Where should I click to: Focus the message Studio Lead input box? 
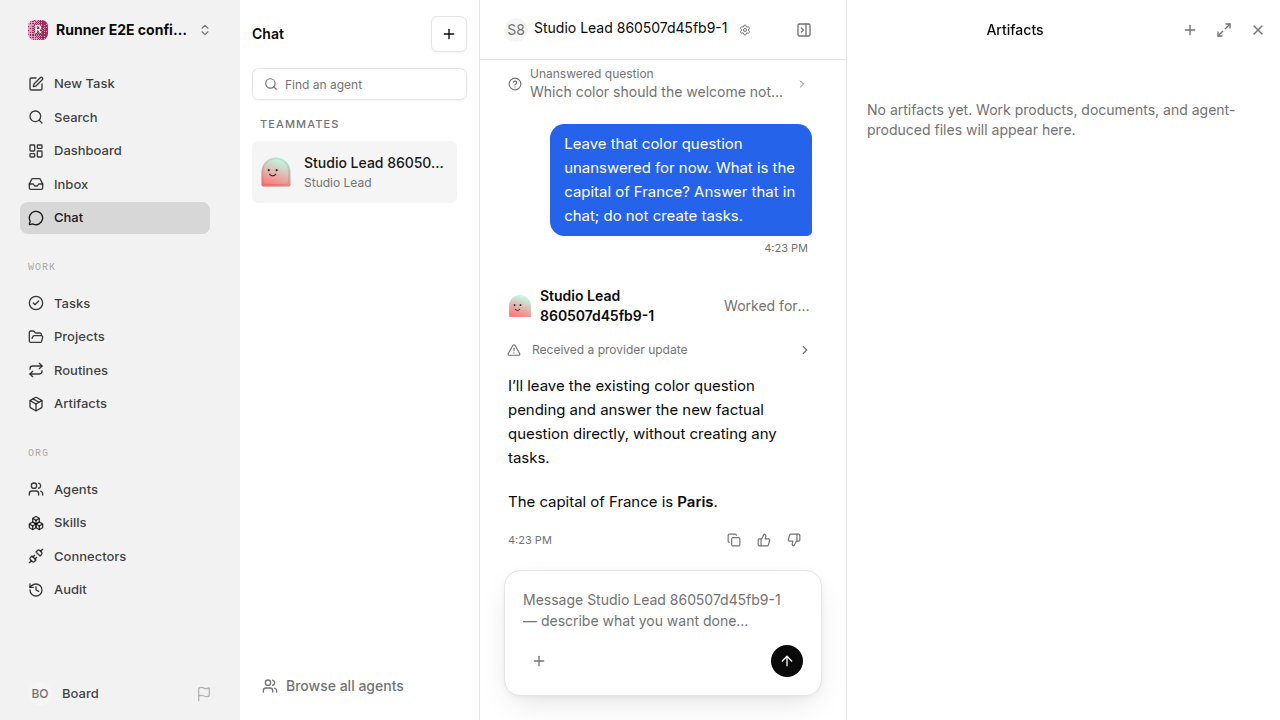click(x=663, y=610)
